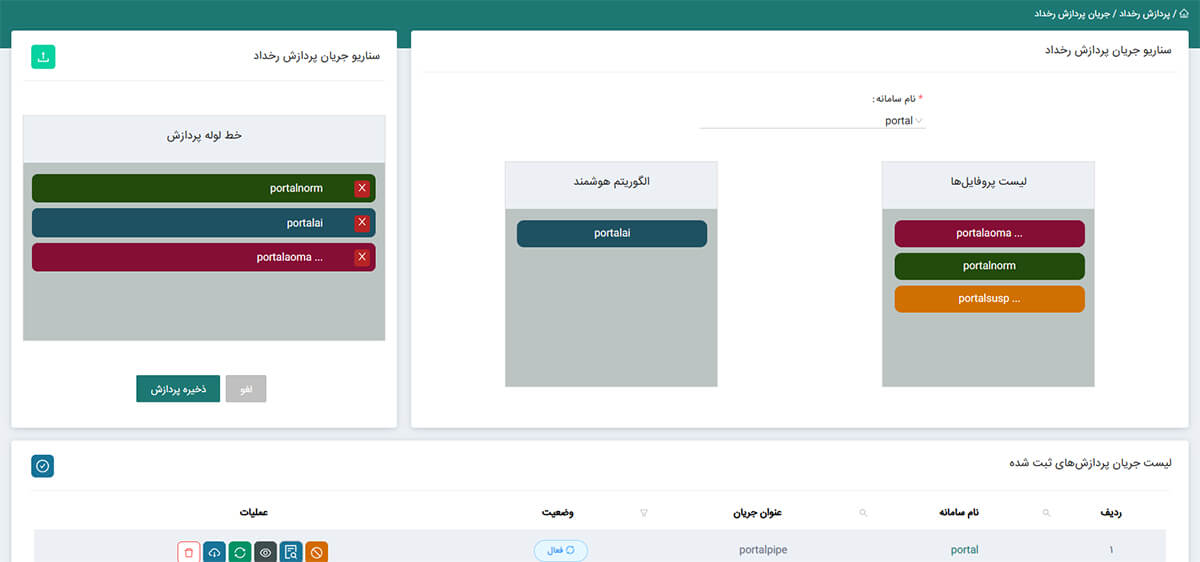Open the وضعیت column filter
1200x562 pixels.
[643, 513]
